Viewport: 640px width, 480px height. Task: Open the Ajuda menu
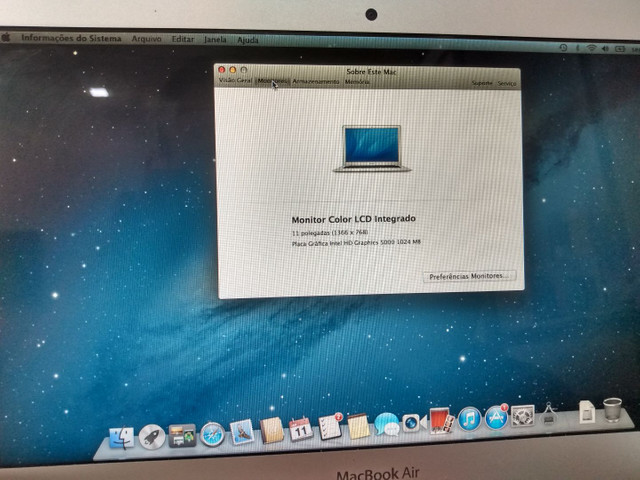point(248,40)
